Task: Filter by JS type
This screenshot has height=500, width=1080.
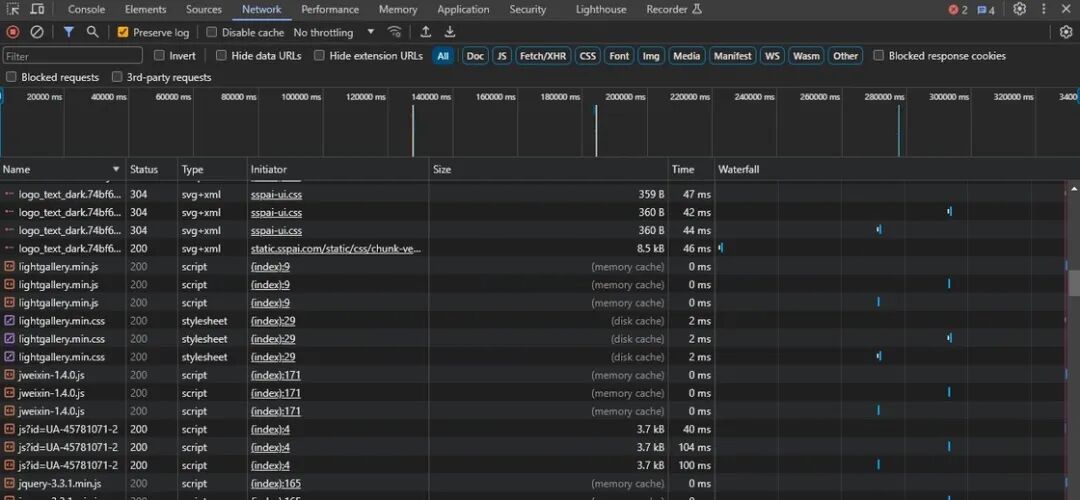Action: 502,56
